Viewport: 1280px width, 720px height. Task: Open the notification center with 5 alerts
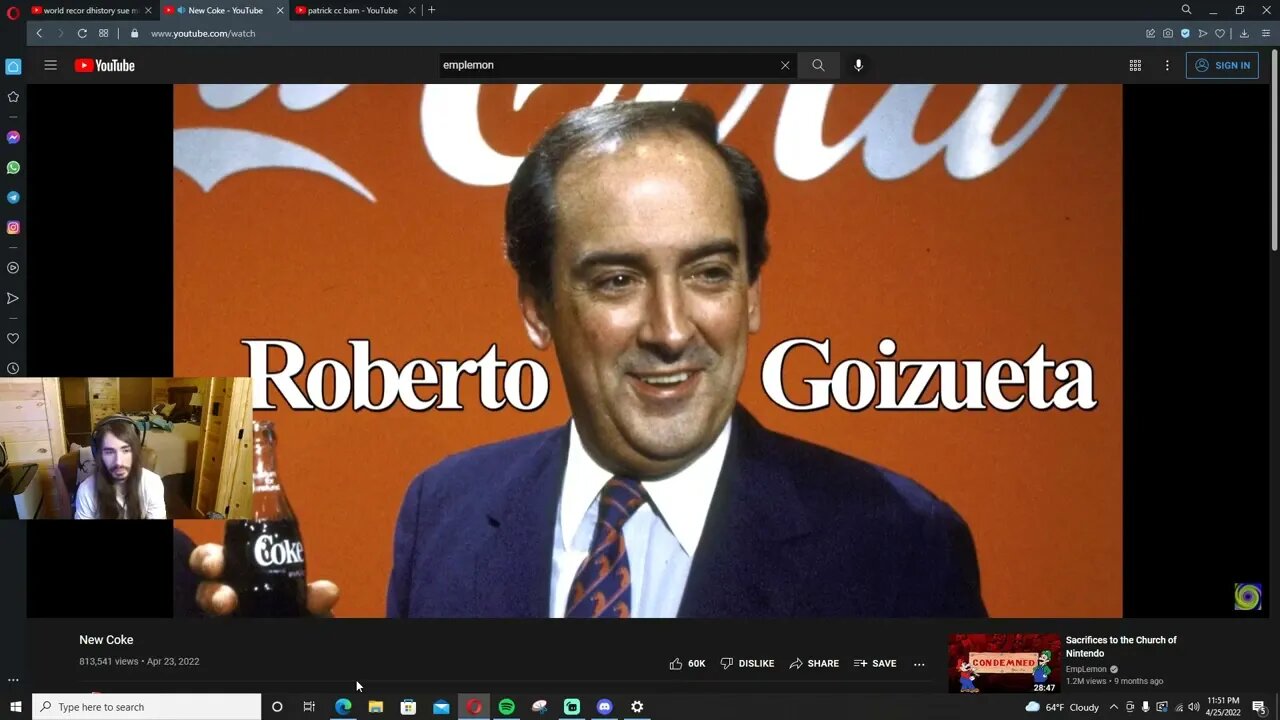(1260, 707)
